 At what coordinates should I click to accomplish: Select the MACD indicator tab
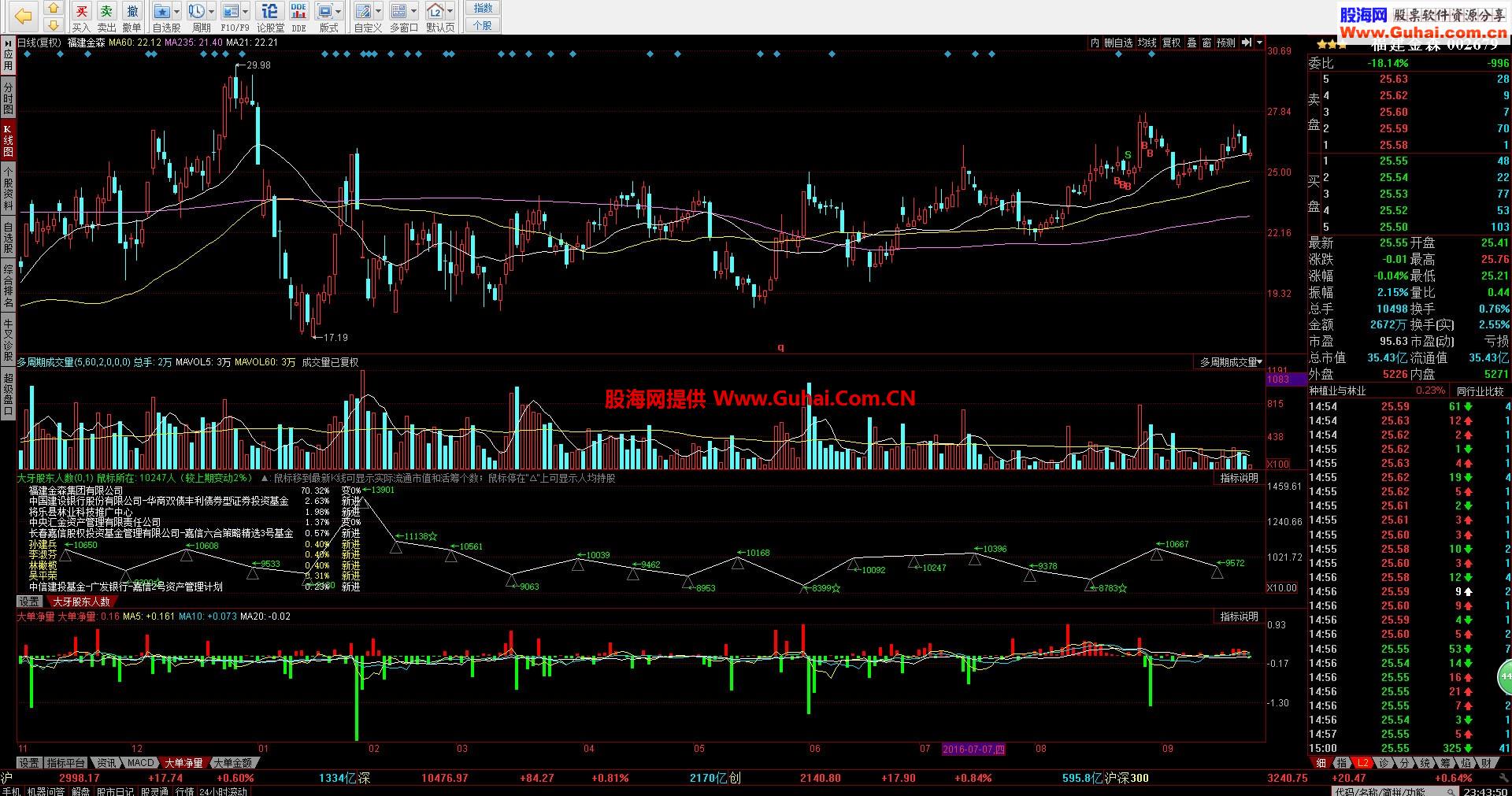pyautogui.click(x=141, y=763)
